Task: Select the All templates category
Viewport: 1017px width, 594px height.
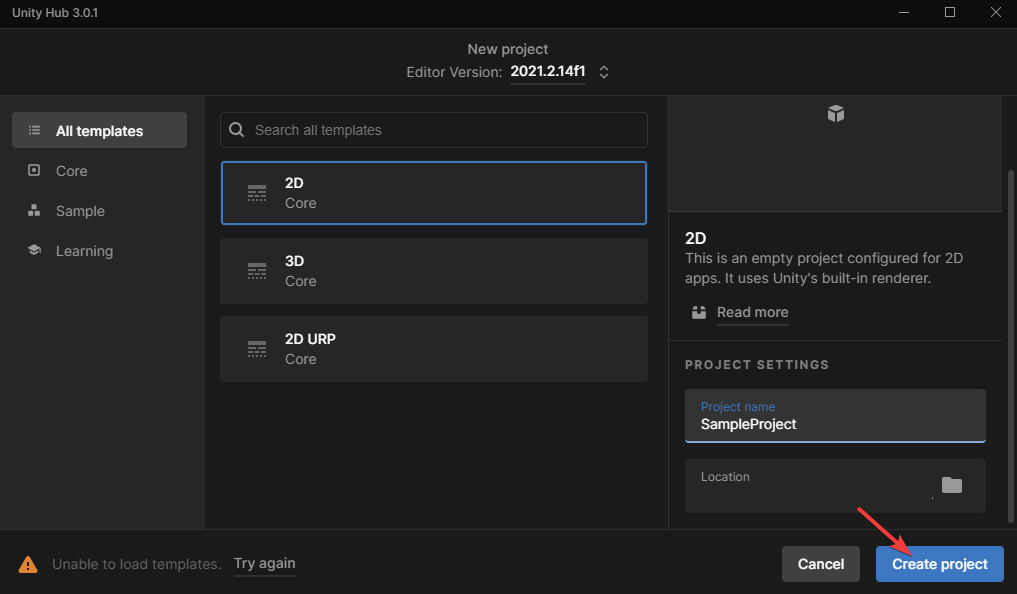Action: pyautogui.click(x=99, y=130)
